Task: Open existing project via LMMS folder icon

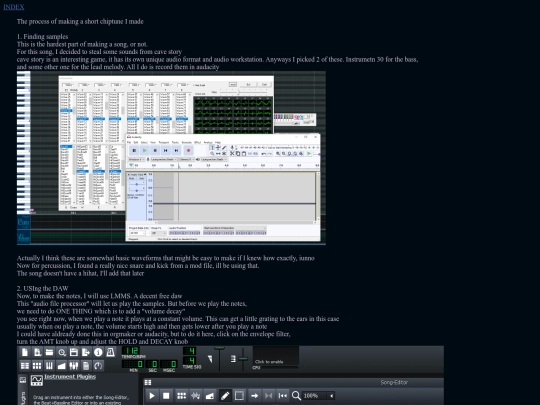Action: point(50,352)
